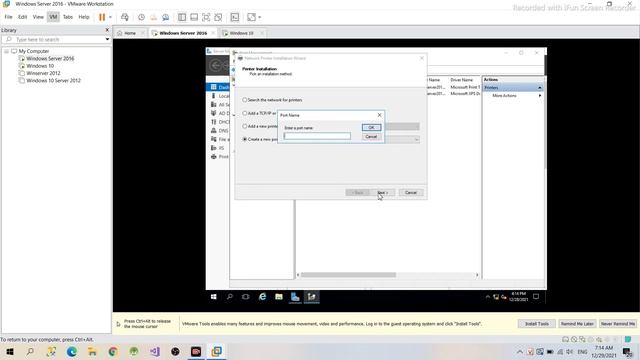Click the stretch guest display icon
Viewport: 640px width, 360px height.
point(251,17)
